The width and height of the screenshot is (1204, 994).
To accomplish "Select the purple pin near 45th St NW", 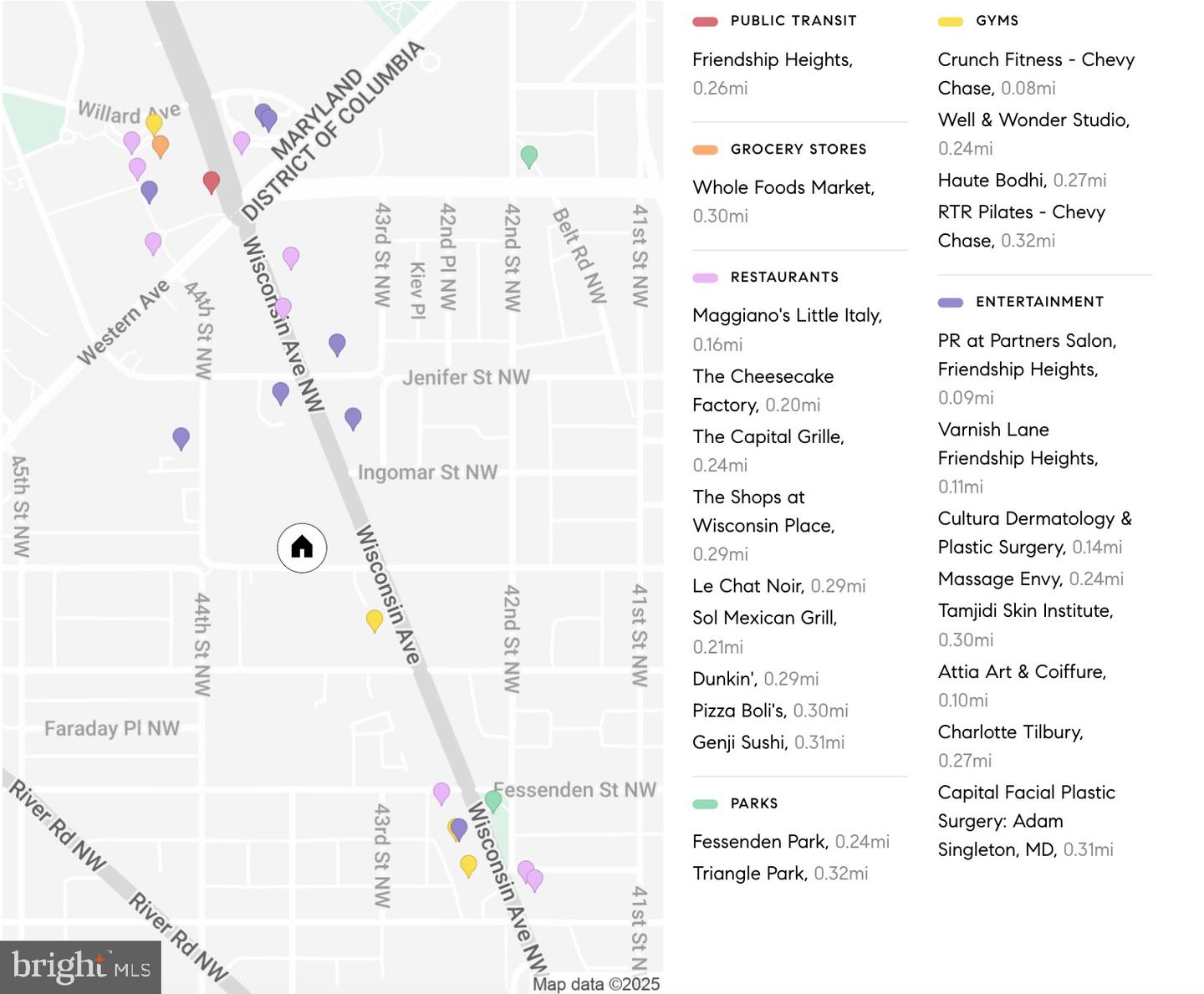I will pos(181,438).
